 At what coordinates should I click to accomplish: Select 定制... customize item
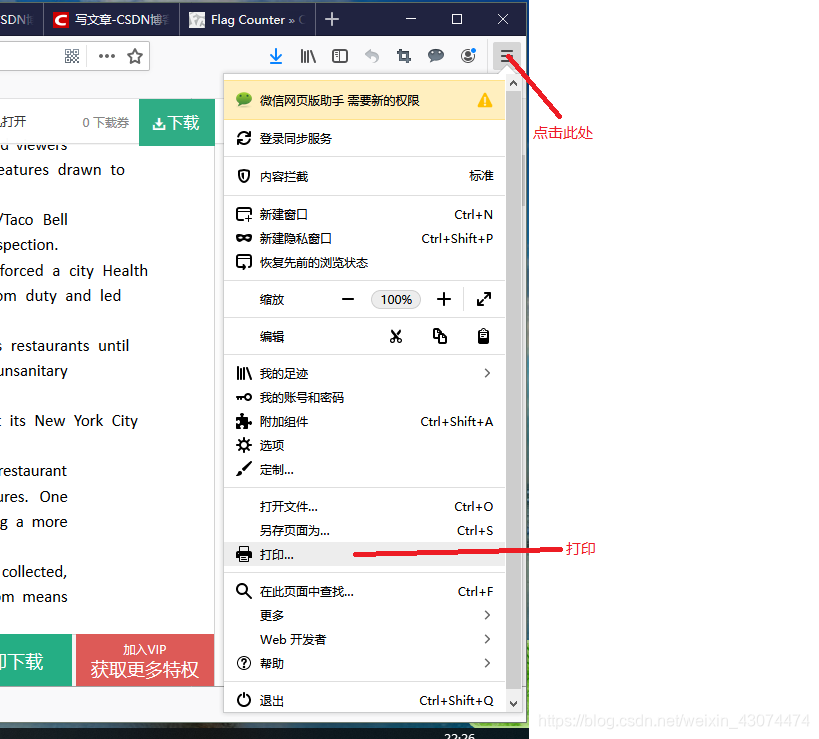[365, 470]
